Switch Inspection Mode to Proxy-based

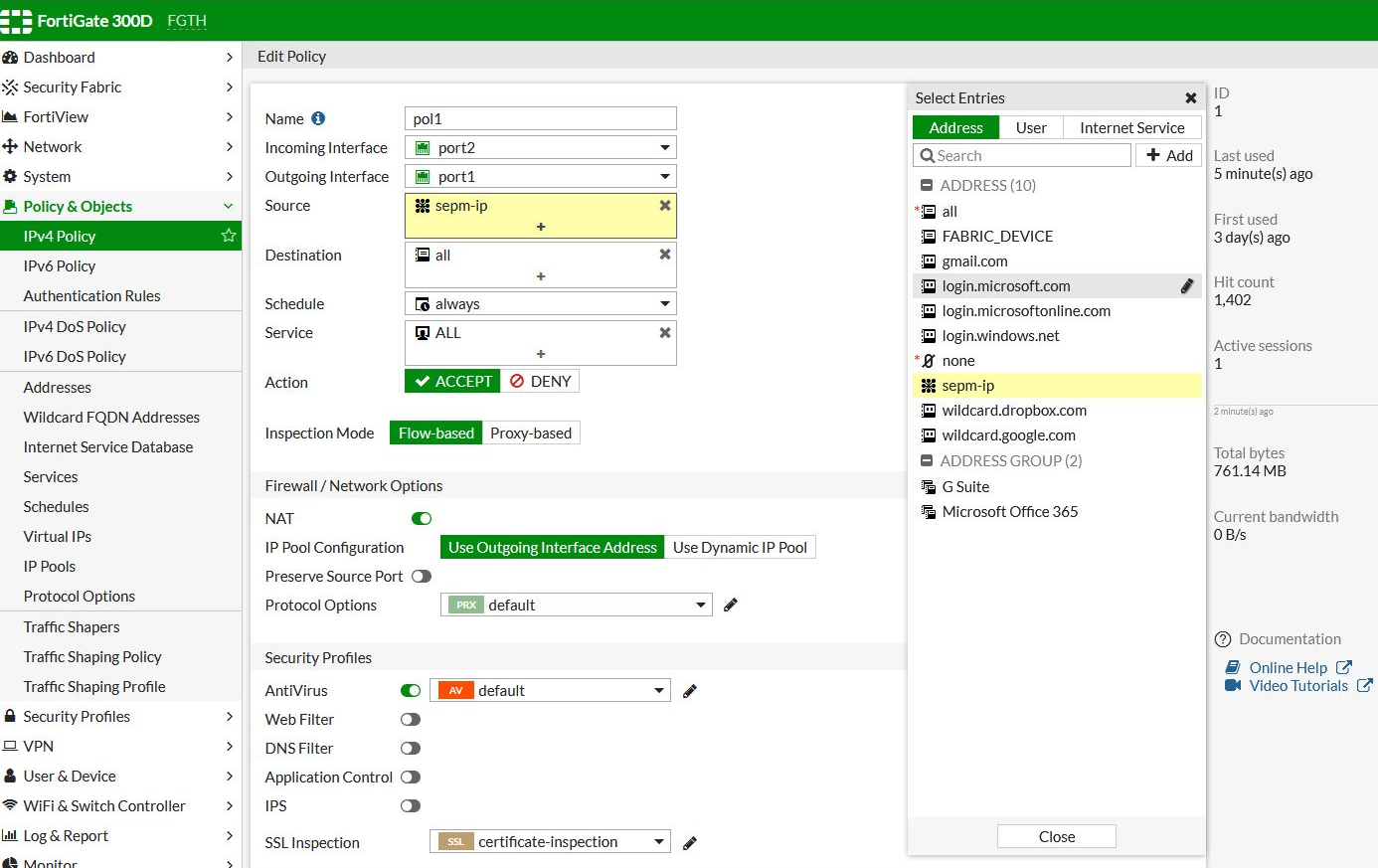pos(531,433)
